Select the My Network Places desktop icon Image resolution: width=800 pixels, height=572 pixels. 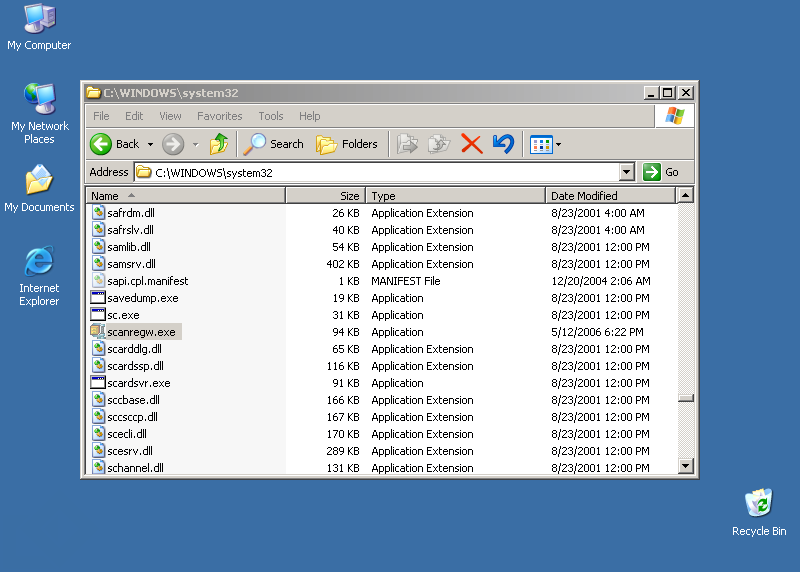coord(39,98)
